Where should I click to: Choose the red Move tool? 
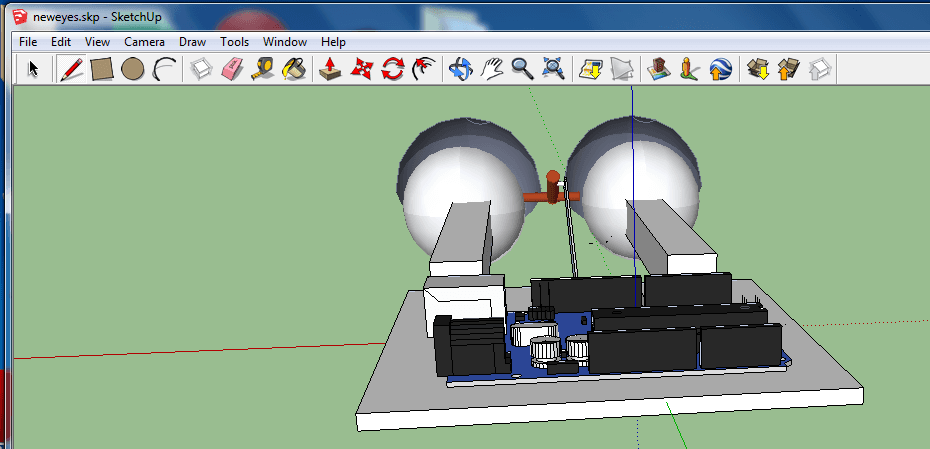[362, 69]
